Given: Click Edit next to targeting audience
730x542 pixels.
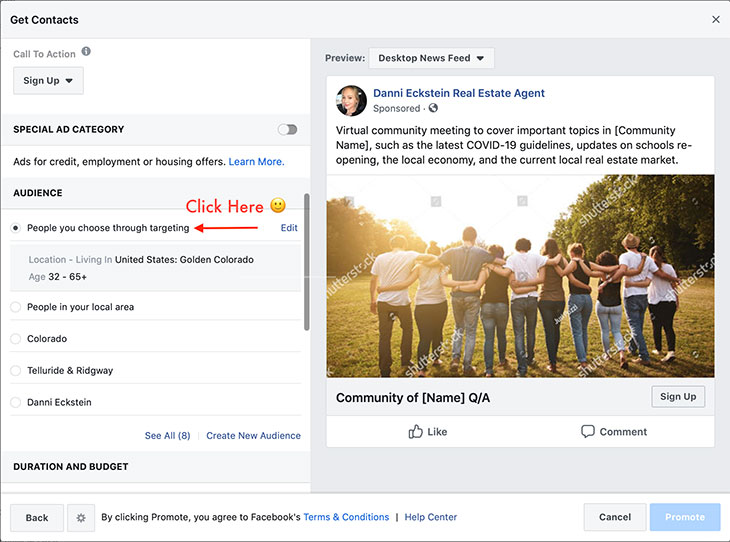Looking at the screenshot, I should point(289,228).
